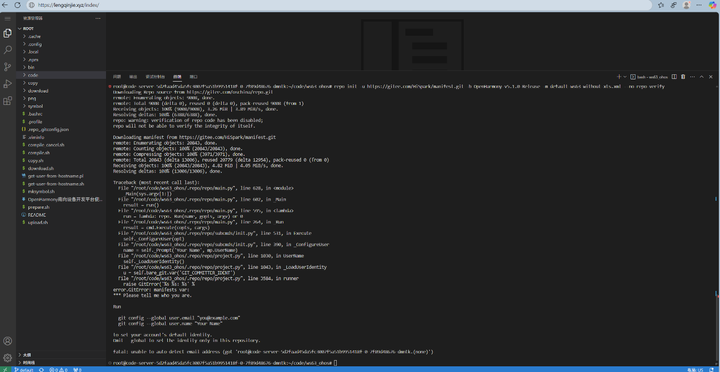
Task: Open the OpenHarmony document file
Action: click(62, 199)
